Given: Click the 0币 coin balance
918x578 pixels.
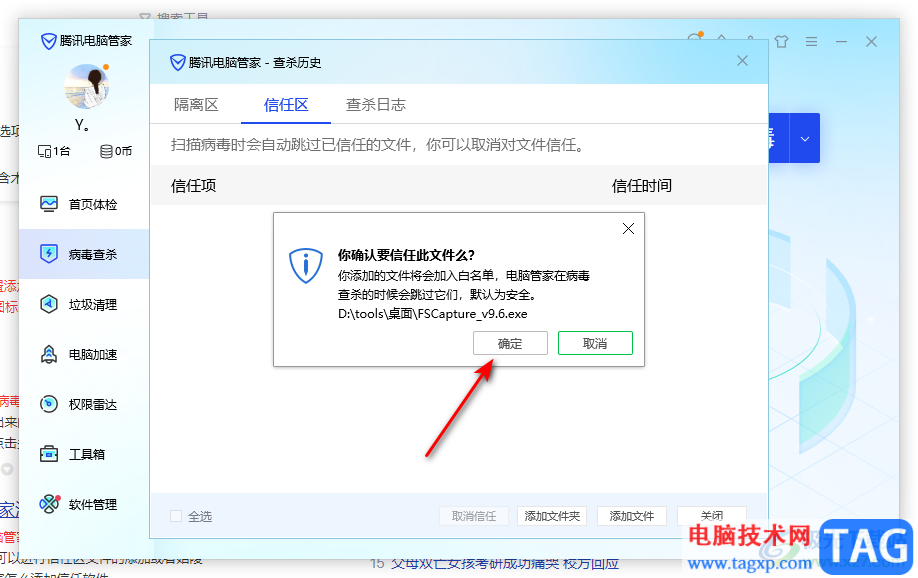Looking at the screenshot, I should (x=116, y=151).
